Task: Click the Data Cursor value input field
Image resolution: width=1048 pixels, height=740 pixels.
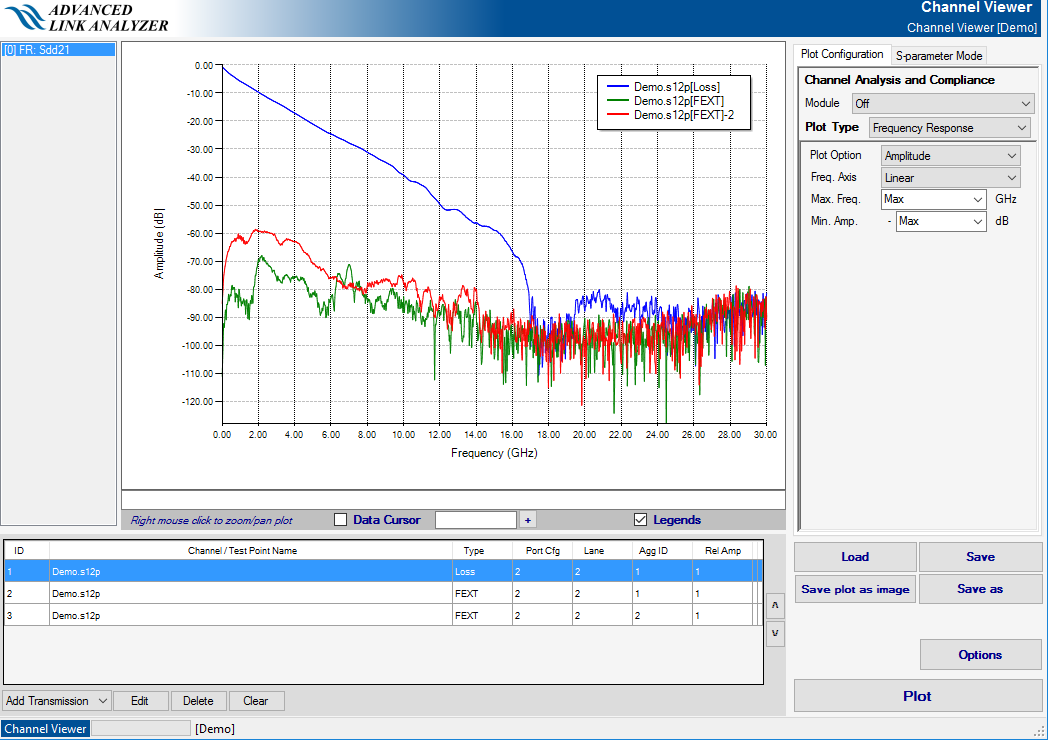Action: (x=475, y=520)
